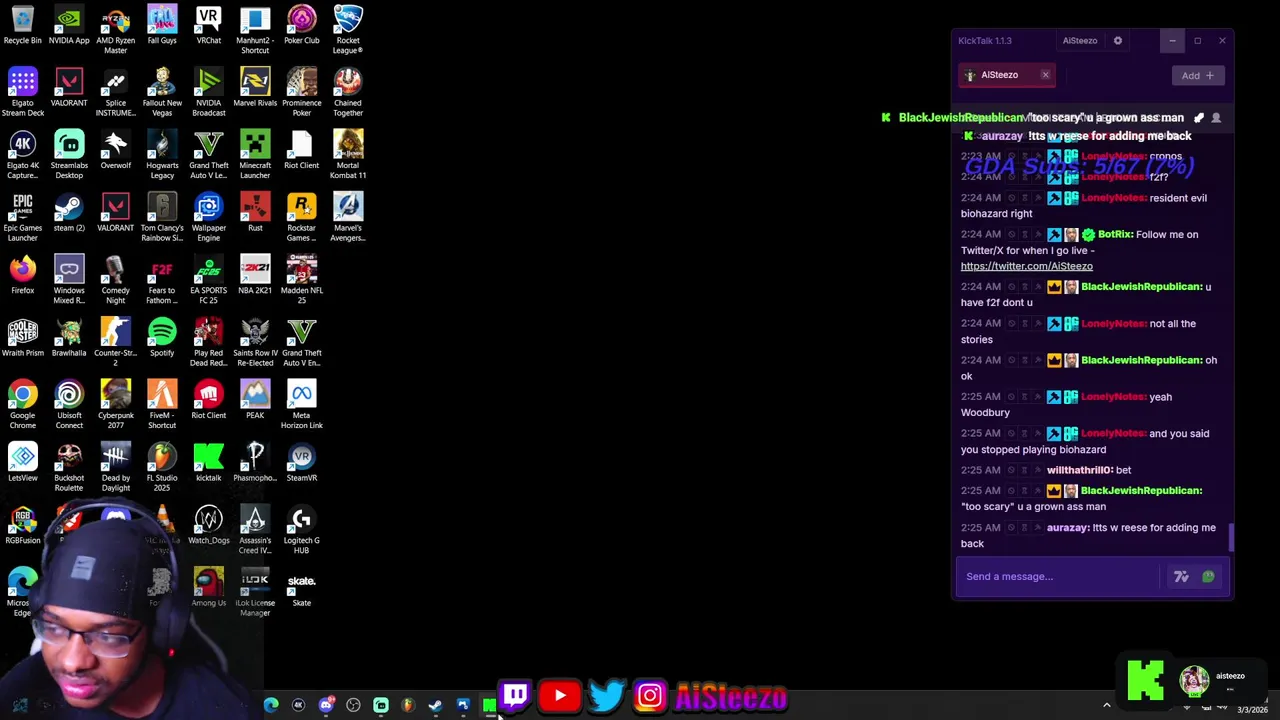Select the Poker Club icon

[301, 26]
